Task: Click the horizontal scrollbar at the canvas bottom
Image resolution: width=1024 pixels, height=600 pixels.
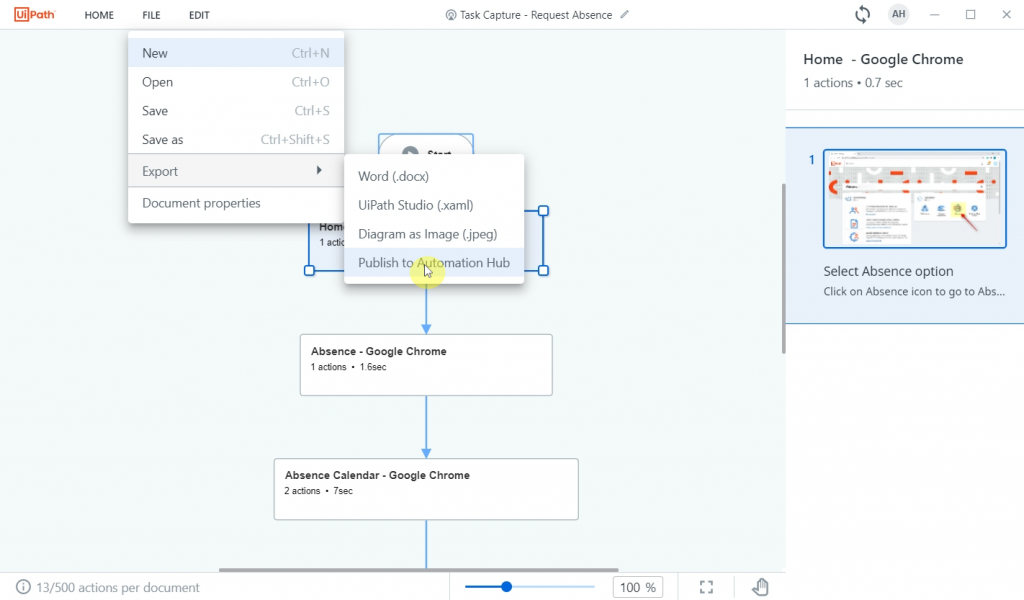Action: click(x=418, y=570)
